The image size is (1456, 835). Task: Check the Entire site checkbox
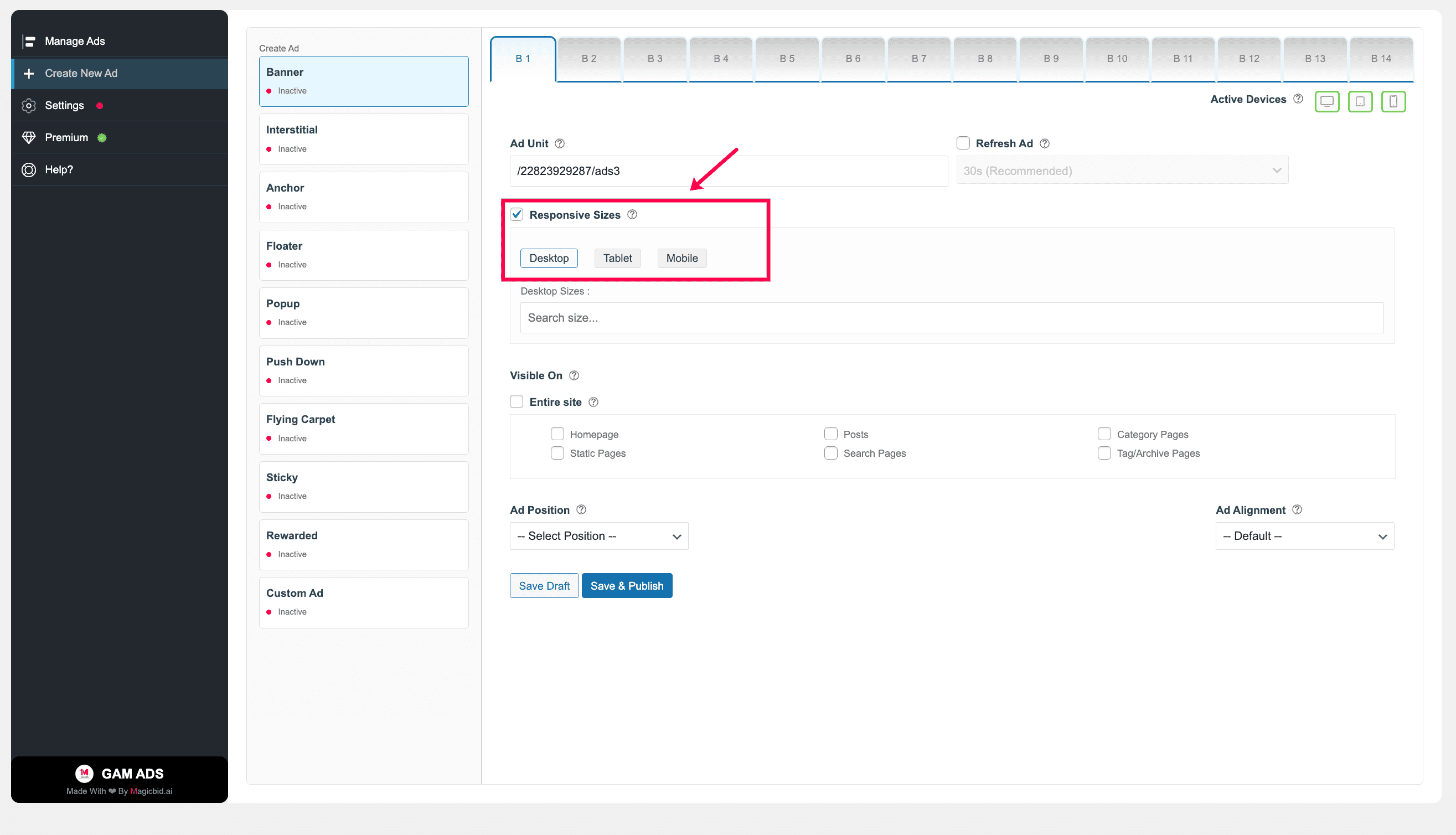517,401
